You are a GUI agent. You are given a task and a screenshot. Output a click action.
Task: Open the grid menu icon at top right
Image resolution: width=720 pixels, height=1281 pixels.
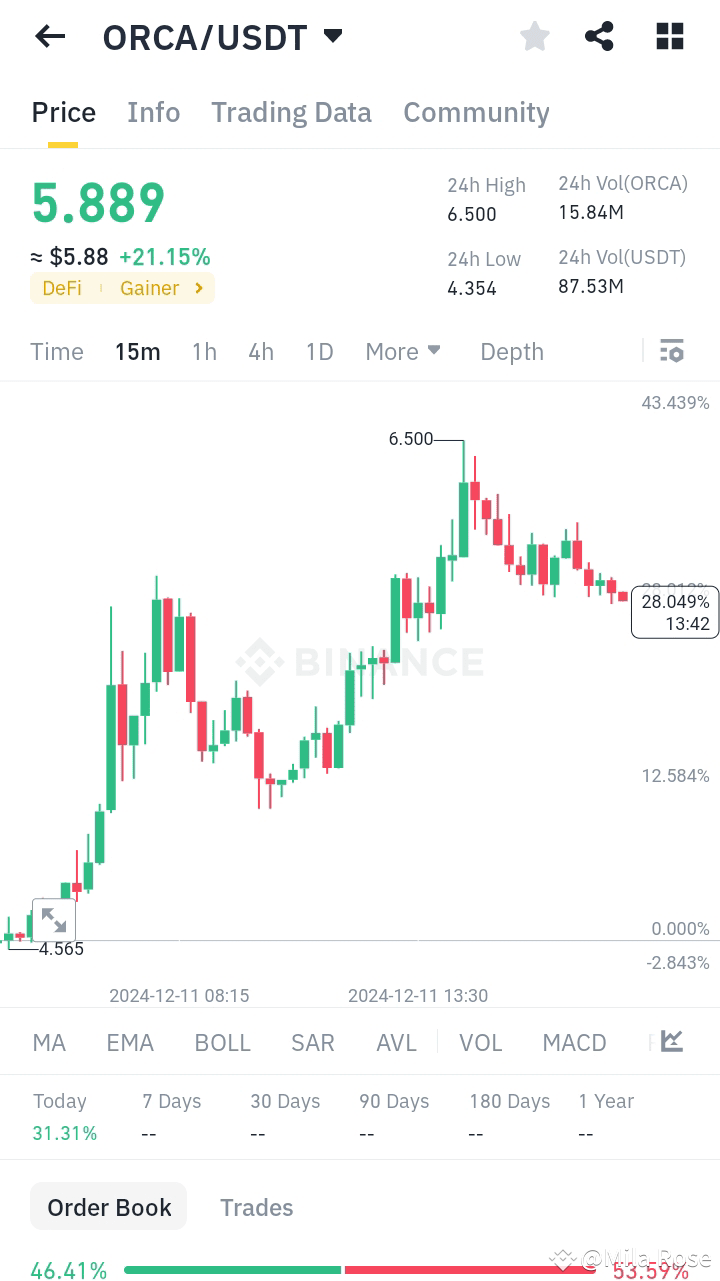(669, 36)
